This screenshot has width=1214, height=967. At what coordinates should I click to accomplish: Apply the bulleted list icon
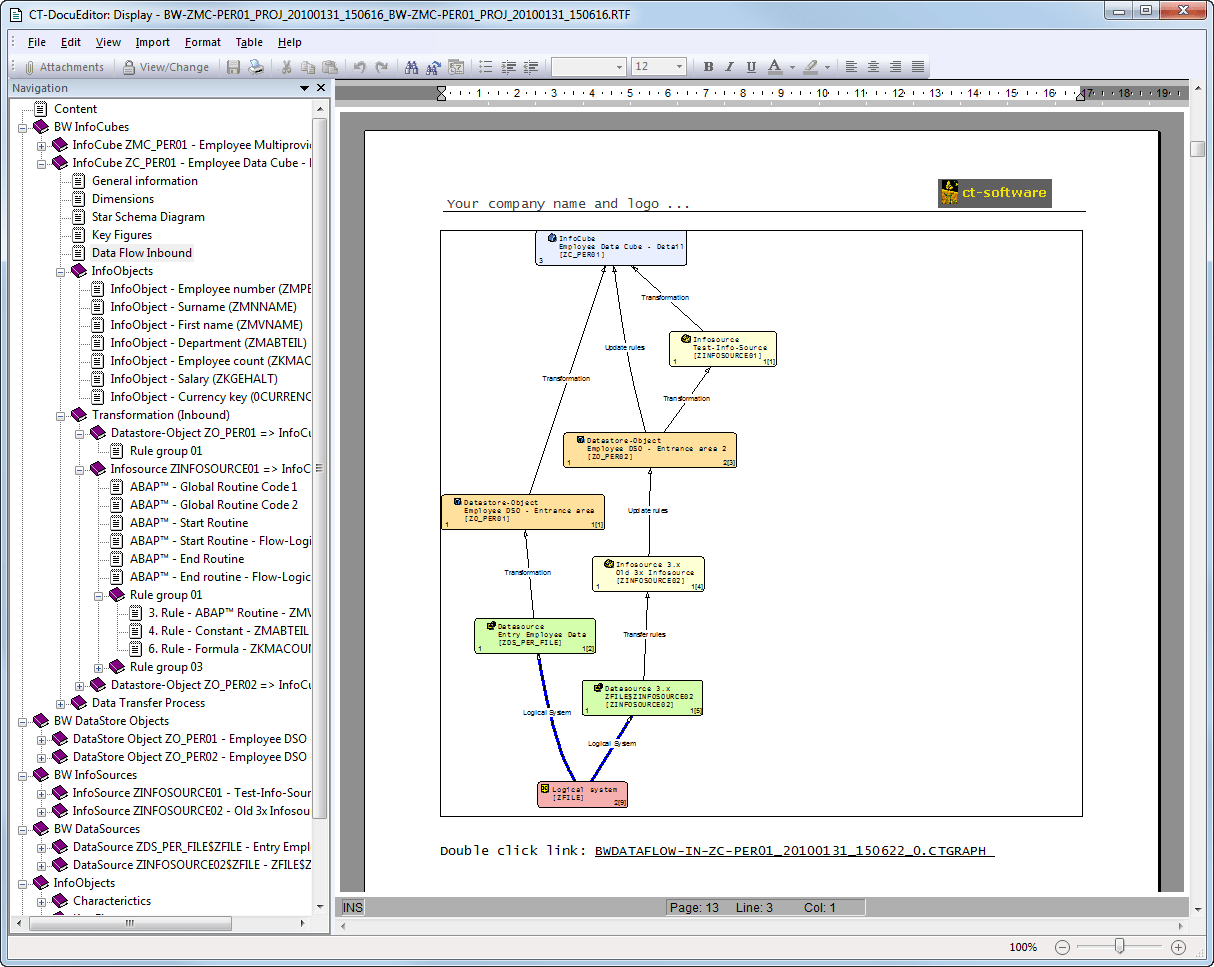[x=486, y=67]
